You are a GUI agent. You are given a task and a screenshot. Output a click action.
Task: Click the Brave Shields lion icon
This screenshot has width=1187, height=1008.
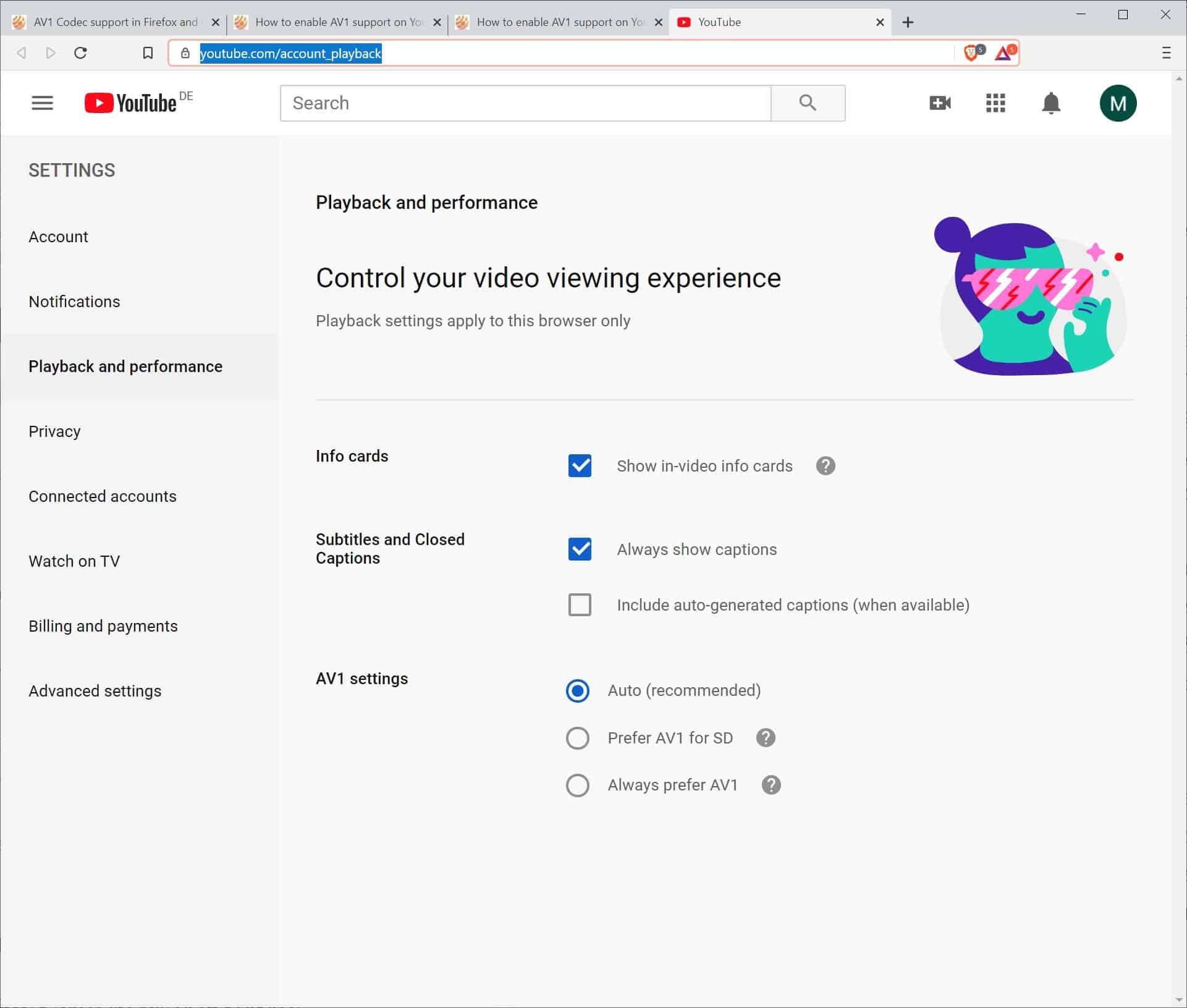point(972,53)
